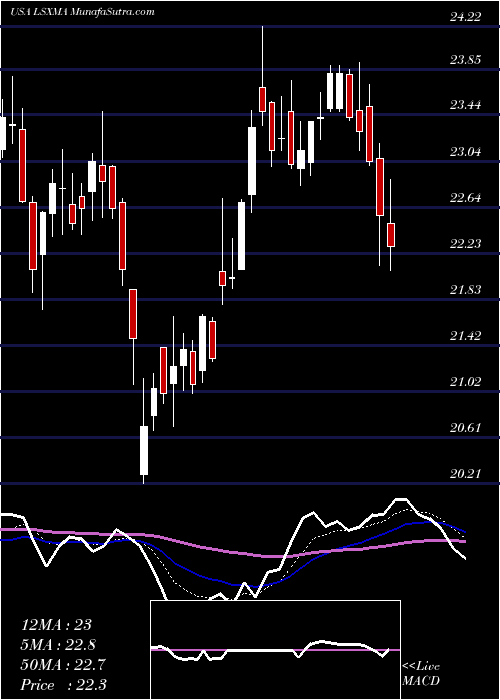This screenshot has width=500, height=700.
Task: Click inside the MACD inset box
Action: point(275,650)
